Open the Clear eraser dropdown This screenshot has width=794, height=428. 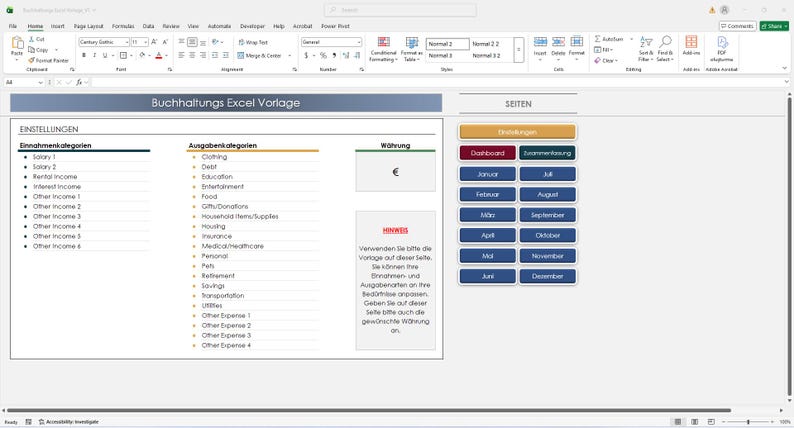606,60
